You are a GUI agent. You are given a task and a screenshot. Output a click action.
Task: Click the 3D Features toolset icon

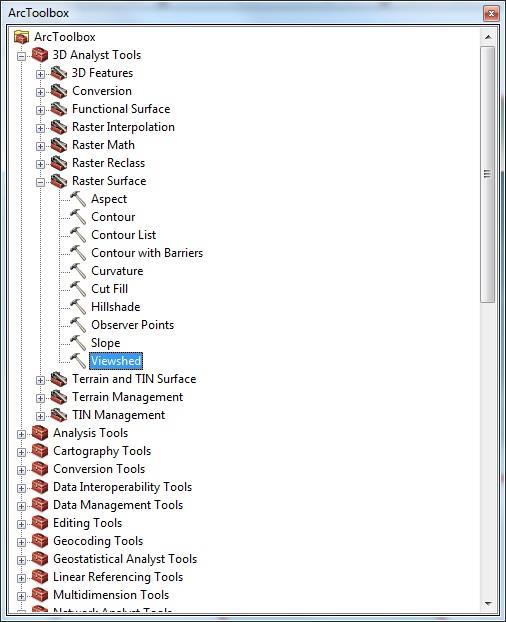click(x=59, y=73)
